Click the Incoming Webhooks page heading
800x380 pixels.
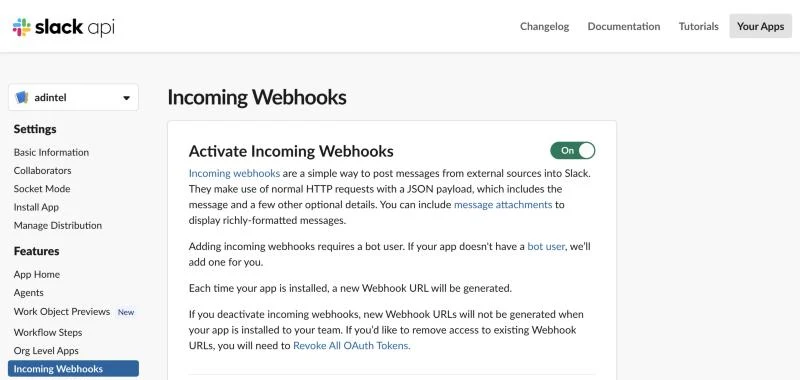pyautogui.click(x=257, y=97)
